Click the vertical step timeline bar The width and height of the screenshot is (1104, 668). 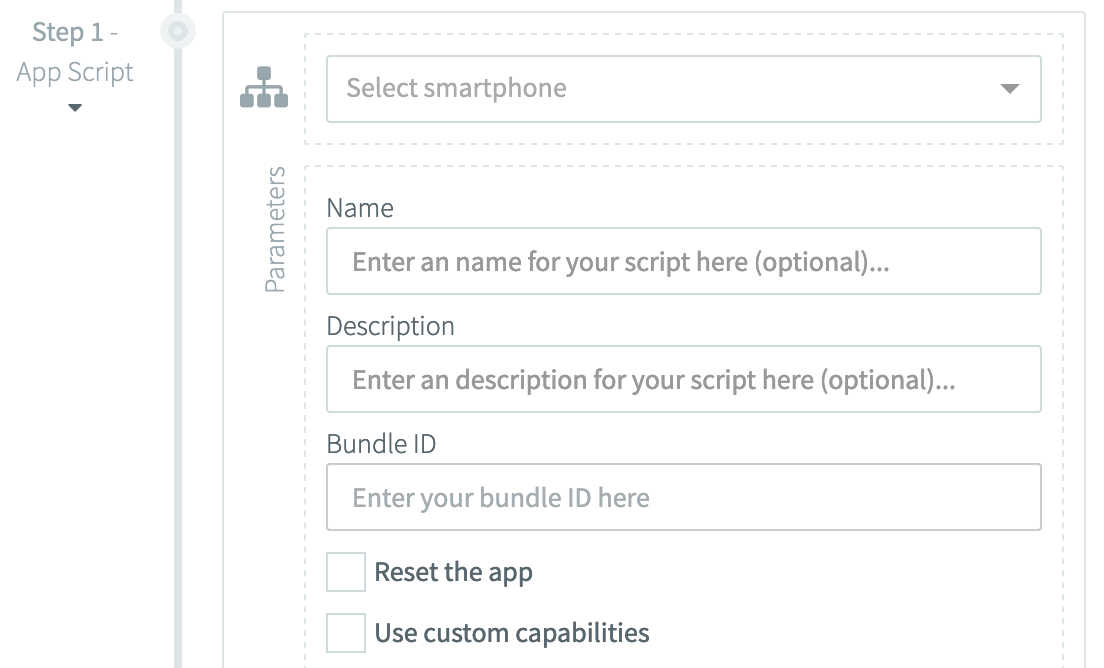click(x=178, y=350)
